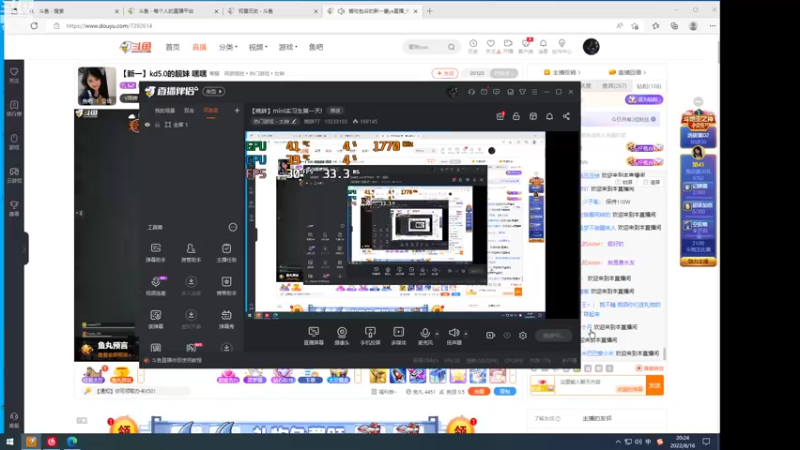Viewport: 800px width, 450px height.
Task: Open 房管助手 tool
Action: (x=191, y=253)
